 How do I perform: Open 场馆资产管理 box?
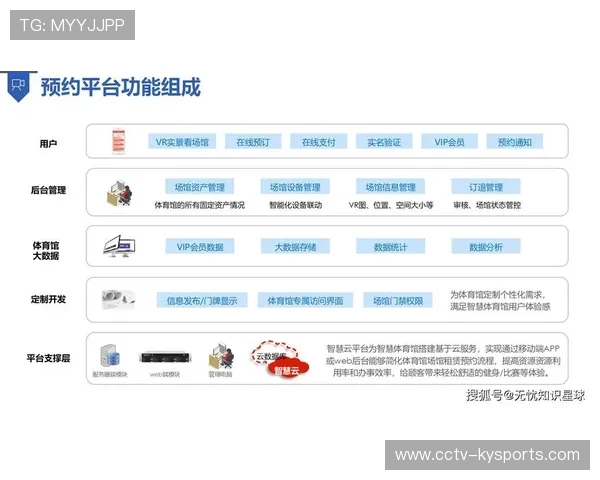click(x=199, y=187)
